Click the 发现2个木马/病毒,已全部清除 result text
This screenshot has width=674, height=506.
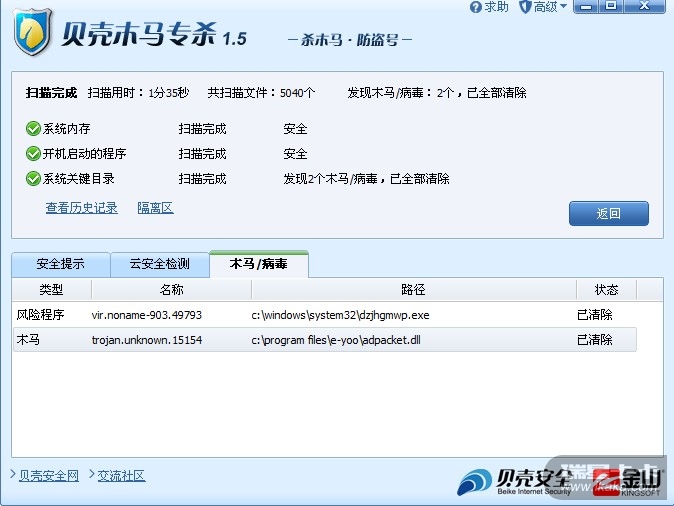[x=366, y=178]
